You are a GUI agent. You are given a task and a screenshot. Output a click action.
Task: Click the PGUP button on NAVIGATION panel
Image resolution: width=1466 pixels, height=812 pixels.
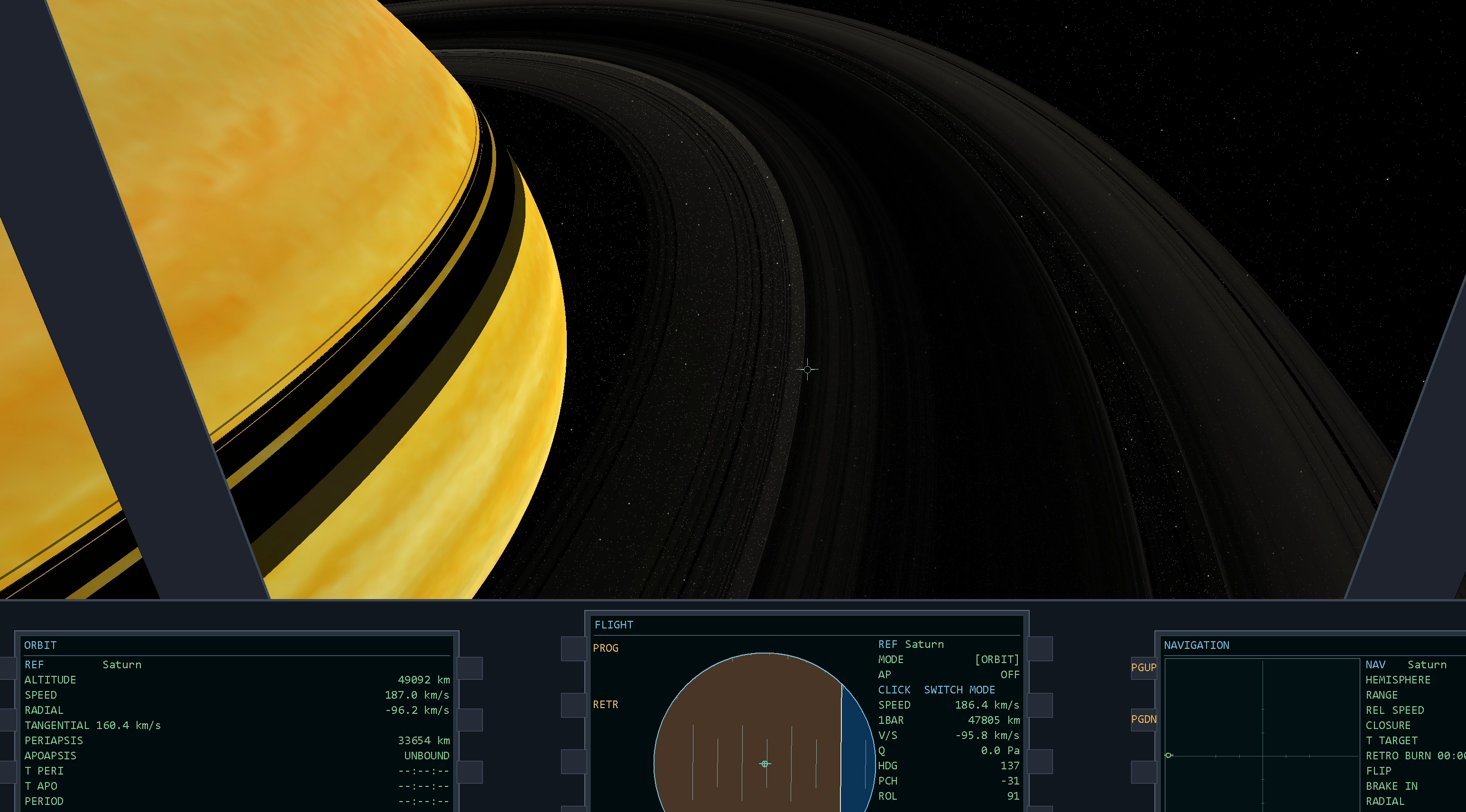point(1143,667)
